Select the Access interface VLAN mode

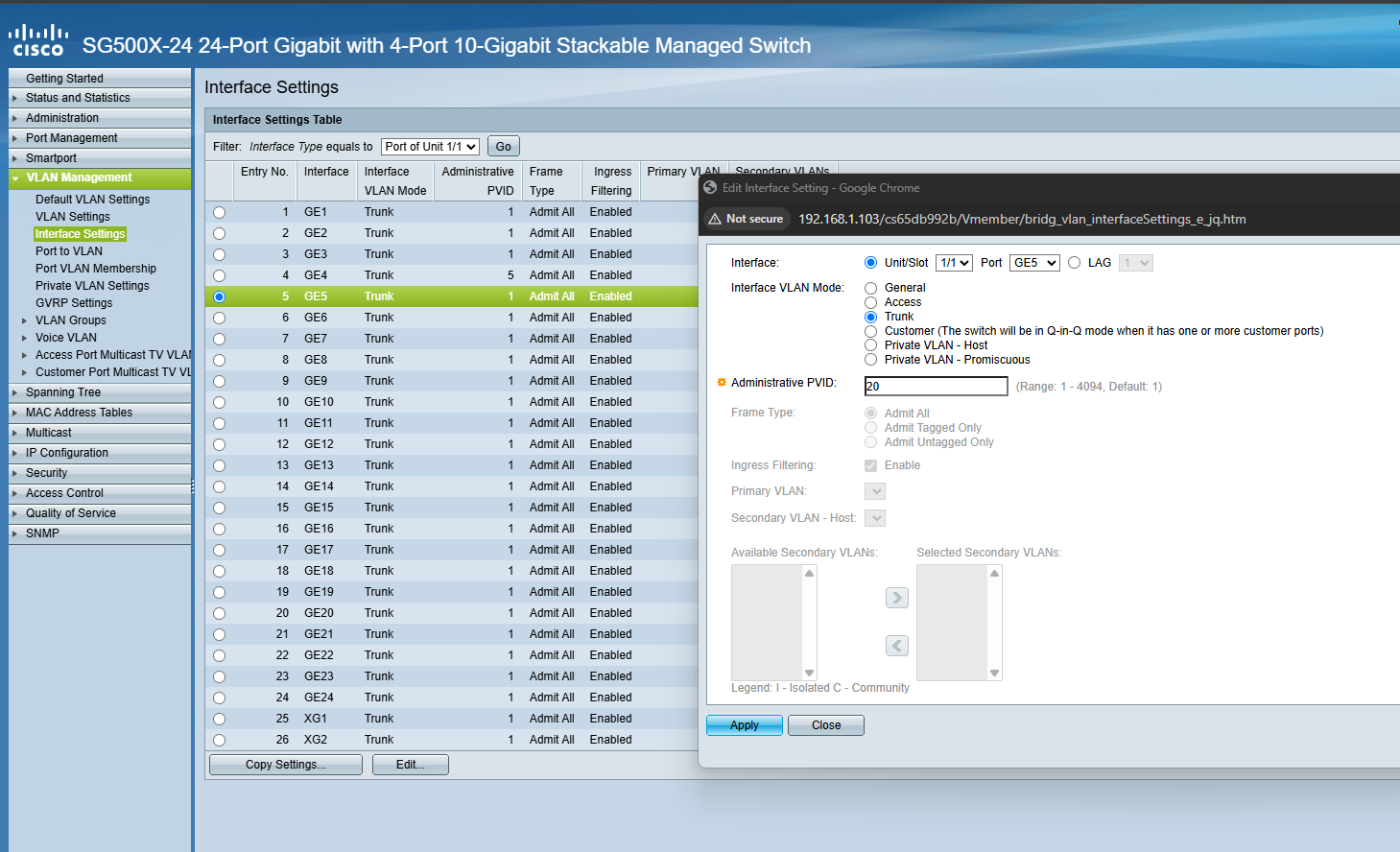tap(870, 302)
